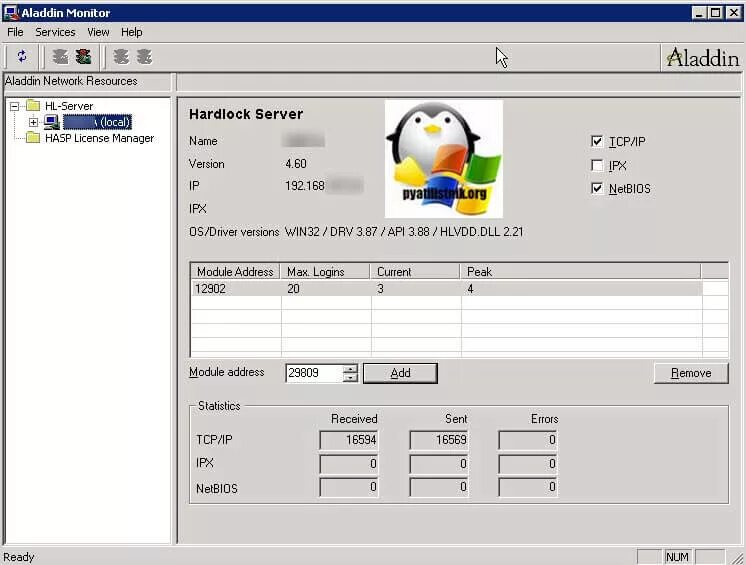Click the Max. Logins value 20

294,288
